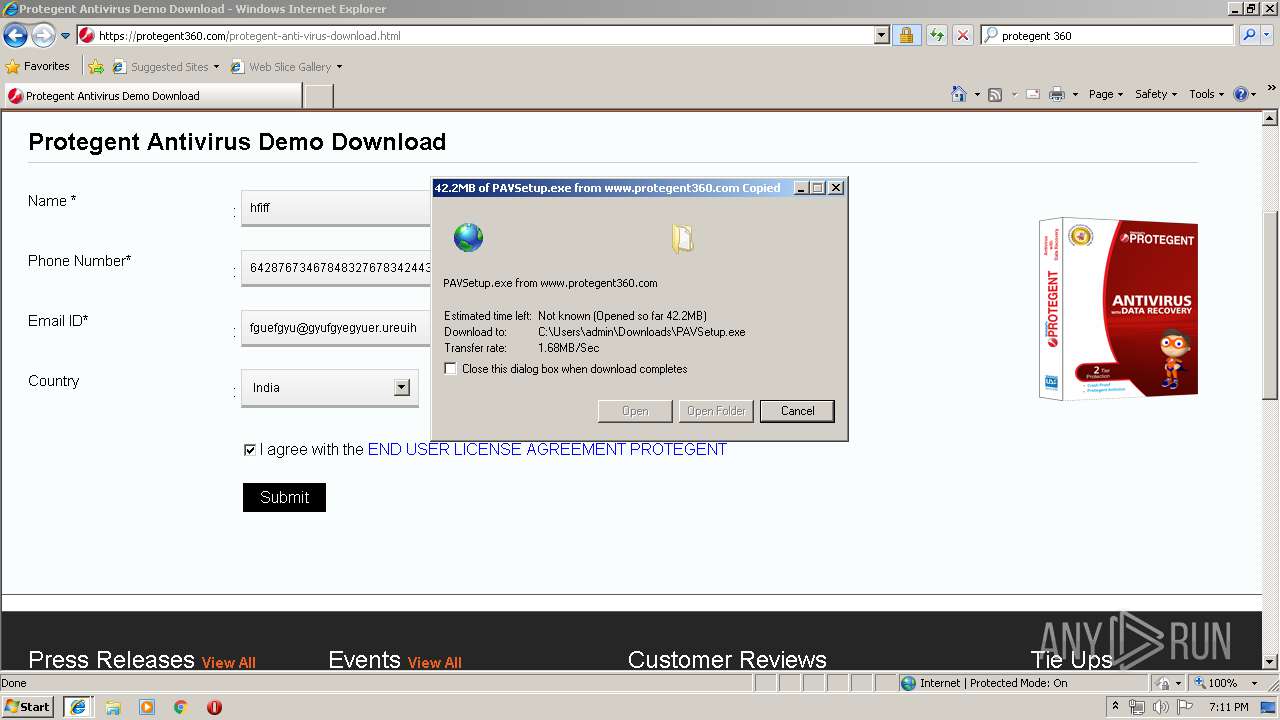Click the black Submit button
This screenshot has width=1280, height=720.
[x=284, y=497]
